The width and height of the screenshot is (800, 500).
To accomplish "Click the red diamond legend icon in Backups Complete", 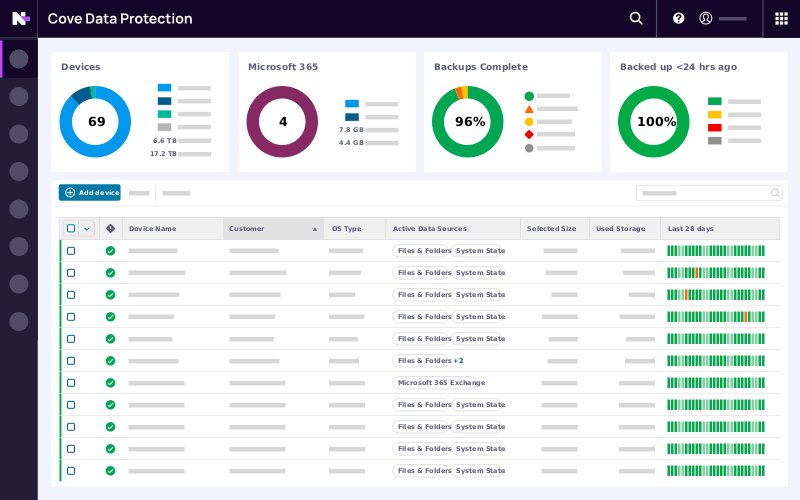I will pos(529,135).
